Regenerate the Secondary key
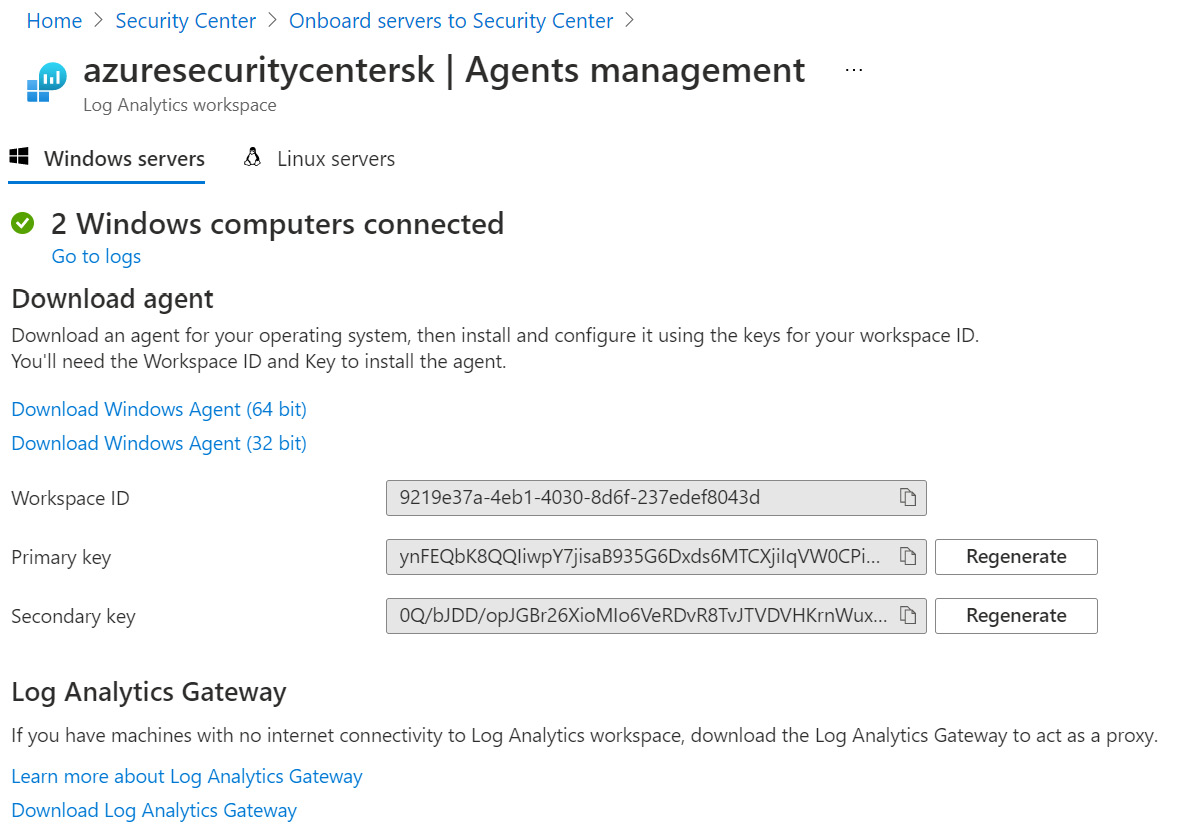 [x=1016, y=616]
